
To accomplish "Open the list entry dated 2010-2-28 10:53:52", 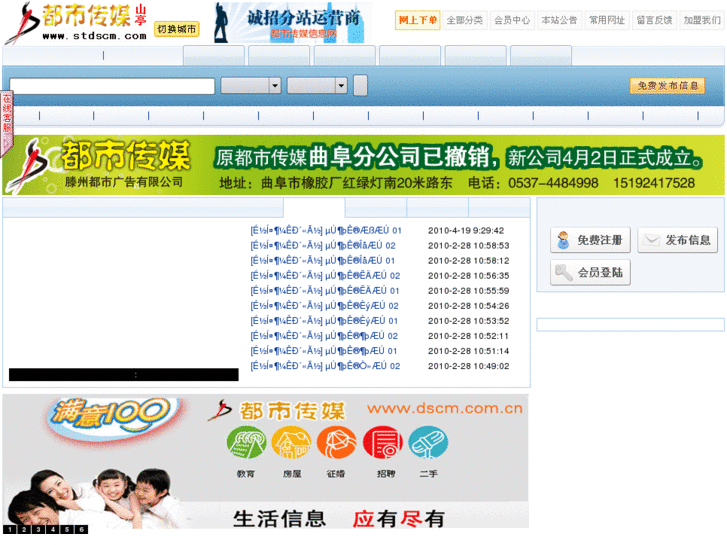I will coord(324,321).
